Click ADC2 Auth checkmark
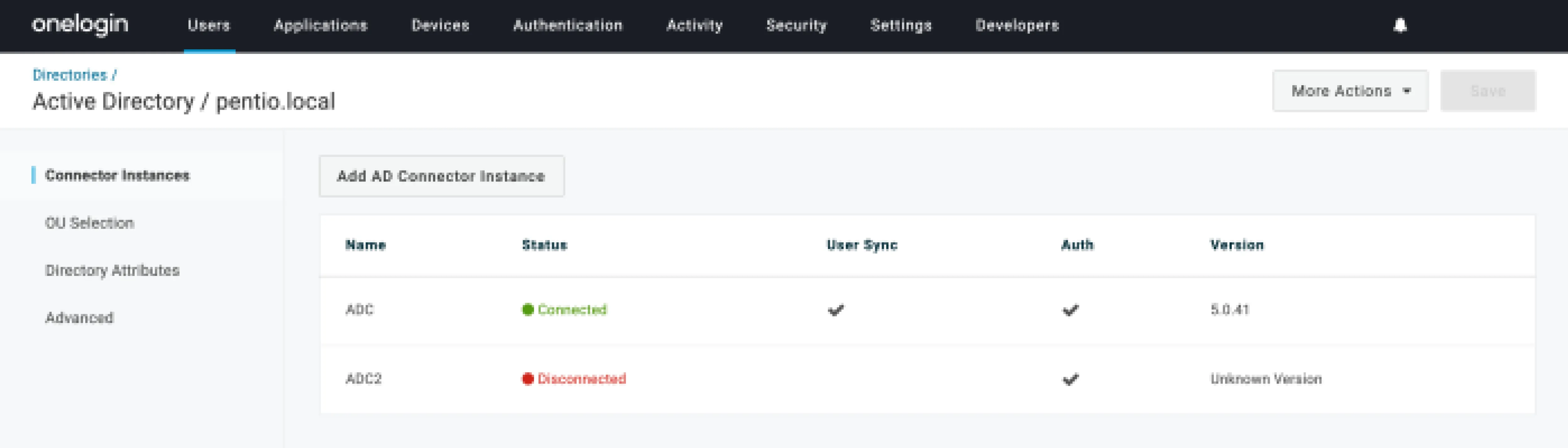Viewport: 1568px width, 448px height. (x=1070, y=379)
